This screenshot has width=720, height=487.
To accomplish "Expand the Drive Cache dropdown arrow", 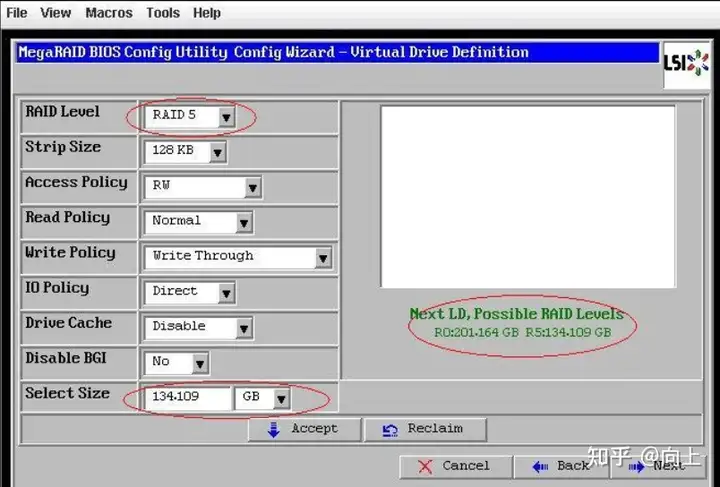I will [x=244, y=328].
